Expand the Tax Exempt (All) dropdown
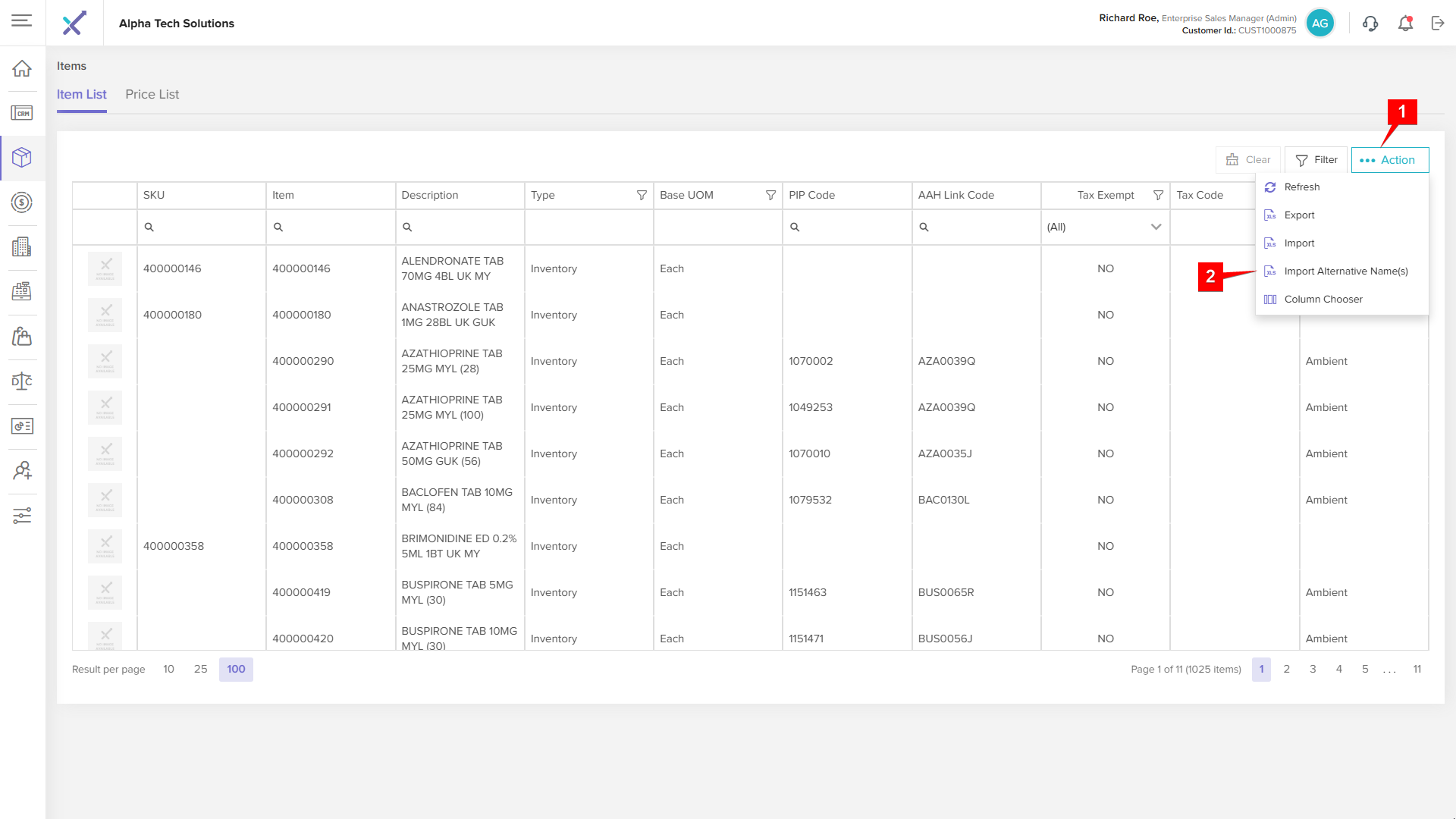The height and width of the screenshot is (819, 1456). click(1156, 227)
